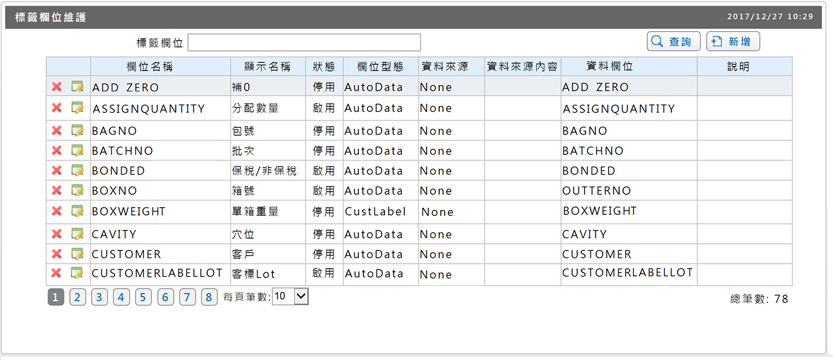Go to page 5
This screenshot has height=360, width=834.
pos(143,297)
